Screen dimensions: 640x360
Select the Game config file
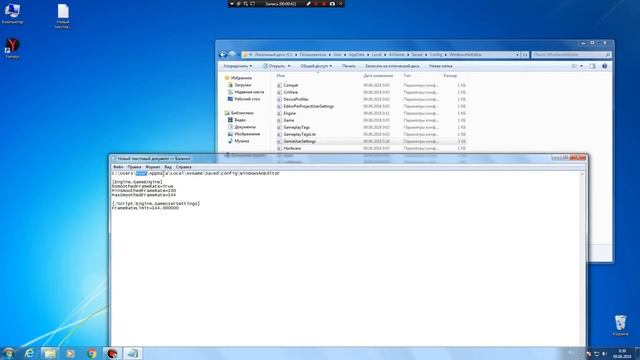point(289,120)
